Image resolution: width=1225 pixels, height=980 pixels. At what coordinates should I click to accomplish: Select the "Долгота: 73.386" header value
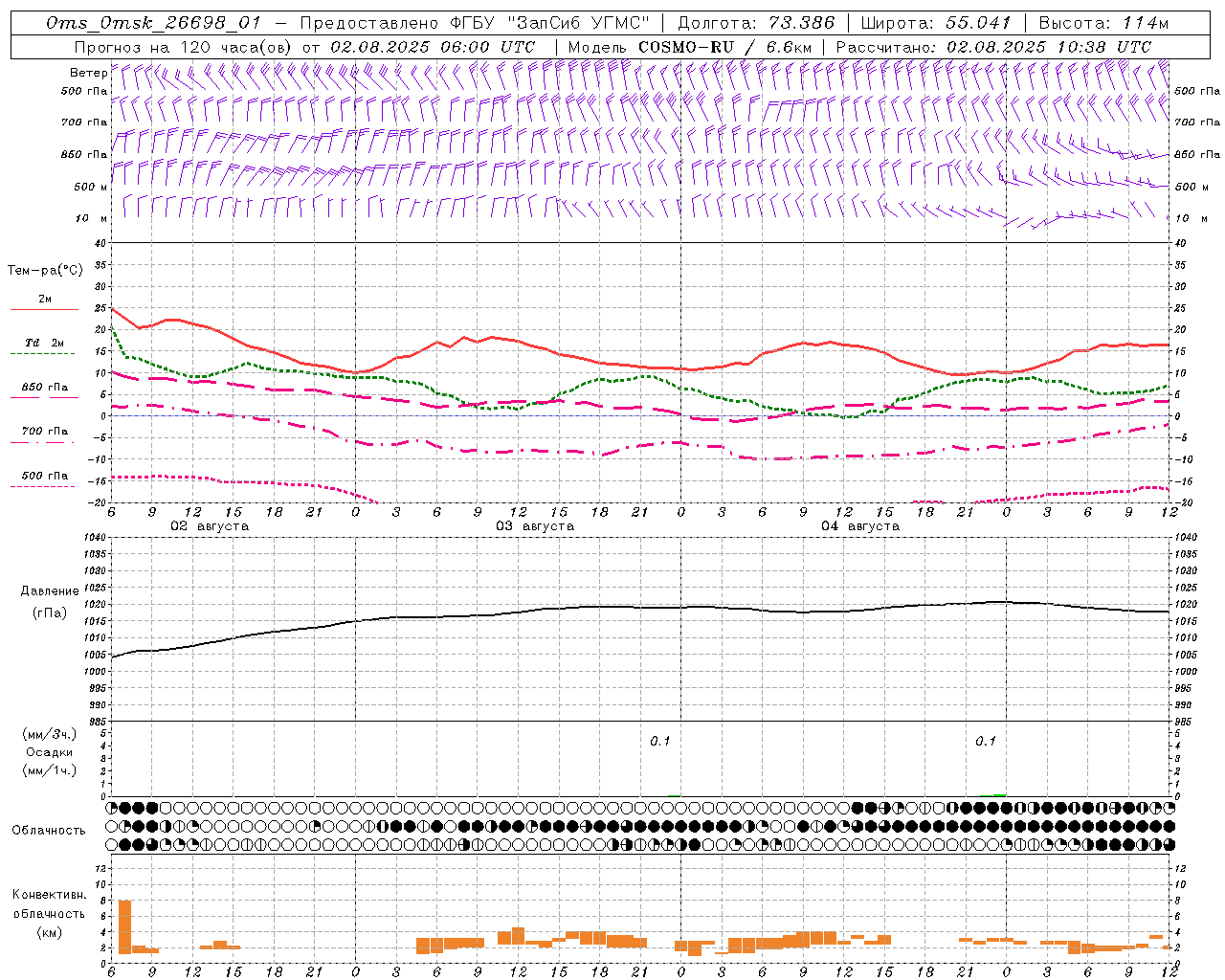coord(756,23)
